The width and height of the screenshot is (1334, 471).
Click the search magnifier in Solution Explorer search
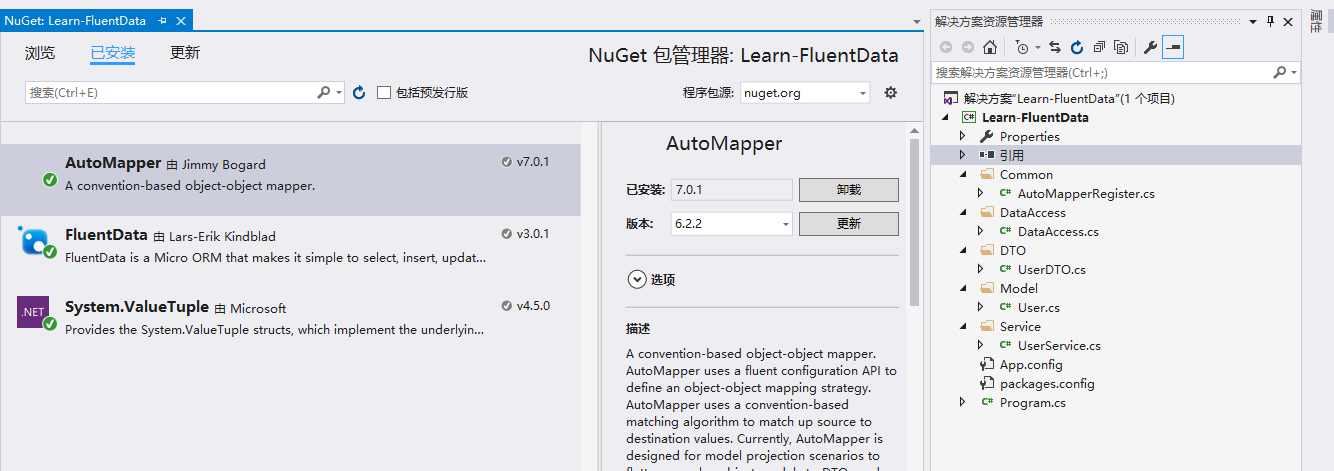(1279, 73)
